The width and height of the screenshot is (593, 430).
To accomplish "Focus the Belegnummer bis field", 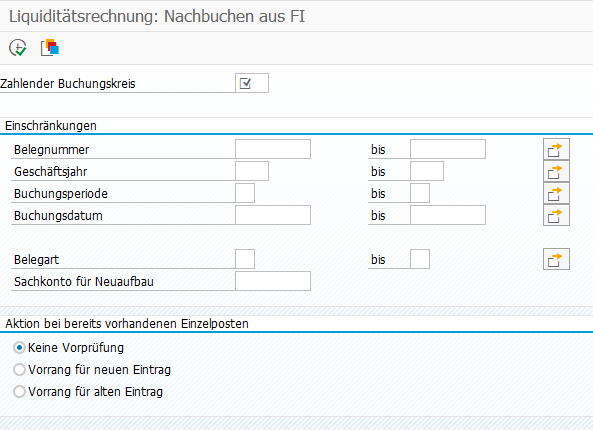I will pyautogui.click(x=448, y=149).
